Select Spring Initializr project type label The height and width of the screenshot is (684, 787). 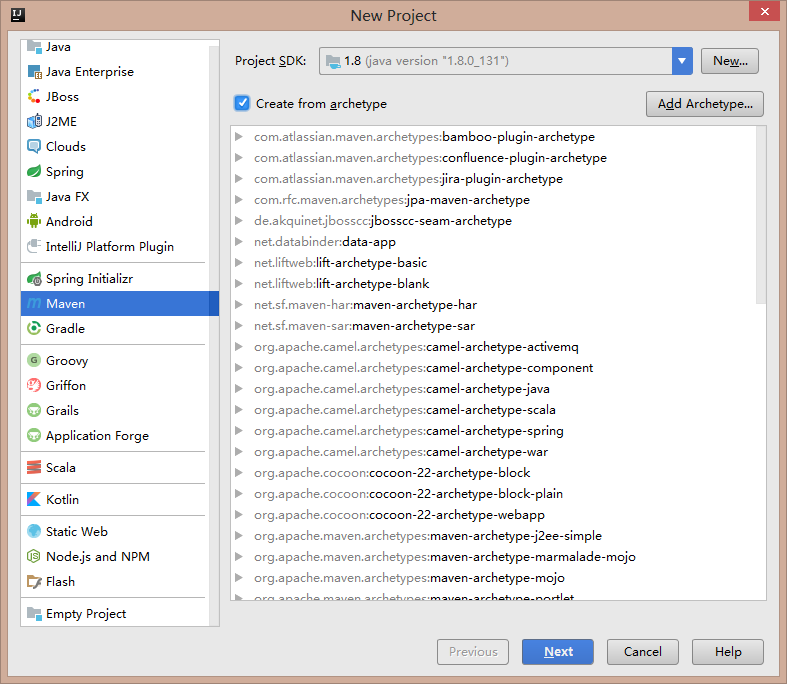[89, 279]
